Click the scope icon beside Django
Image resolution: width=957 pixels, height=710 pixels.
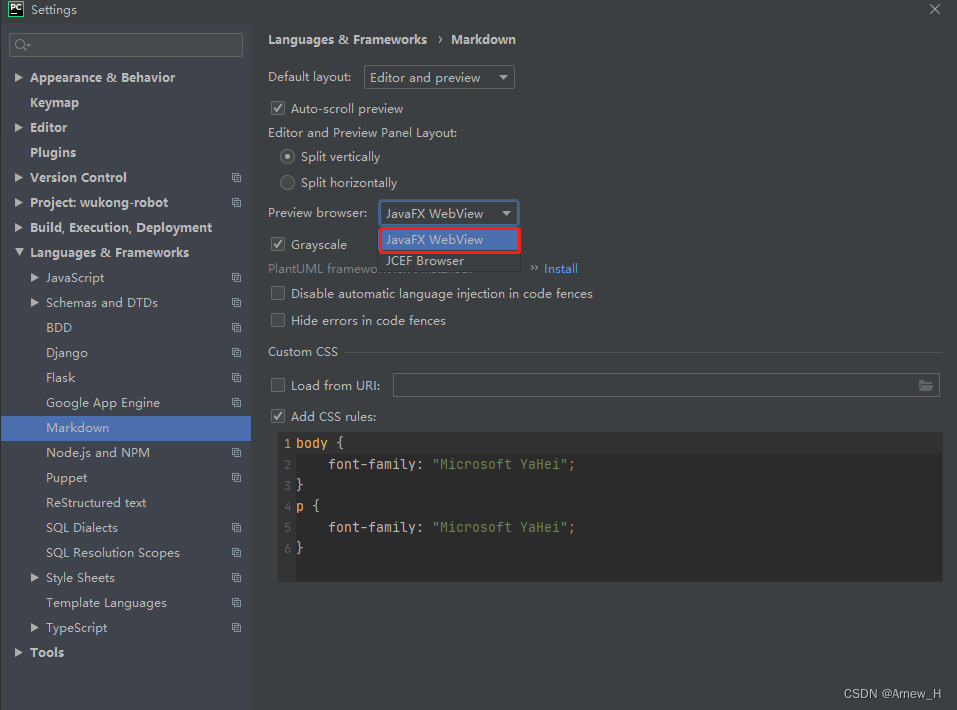pyautogui.click(x=236, y=352)
